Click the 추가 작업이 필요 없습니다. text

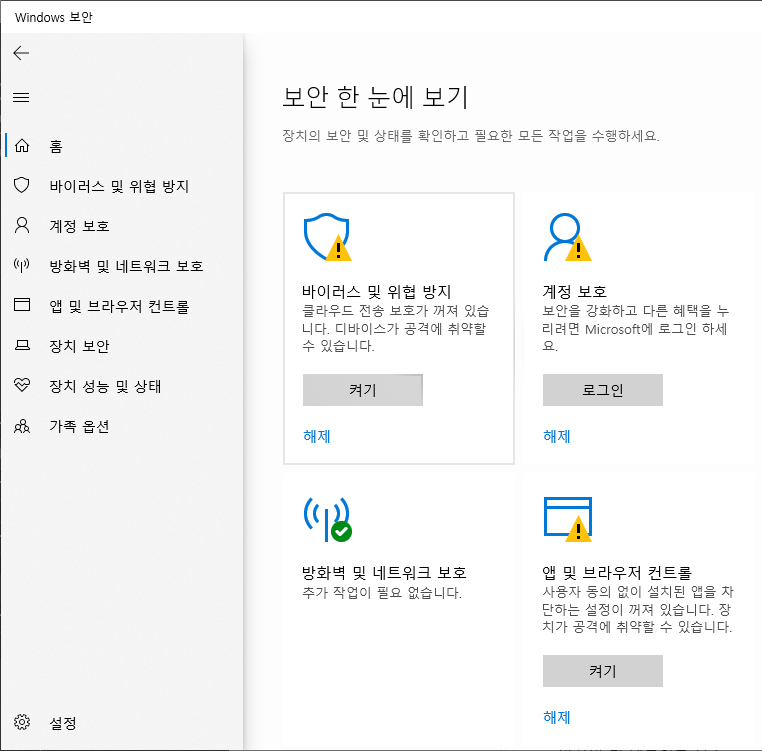click(381, 593)
